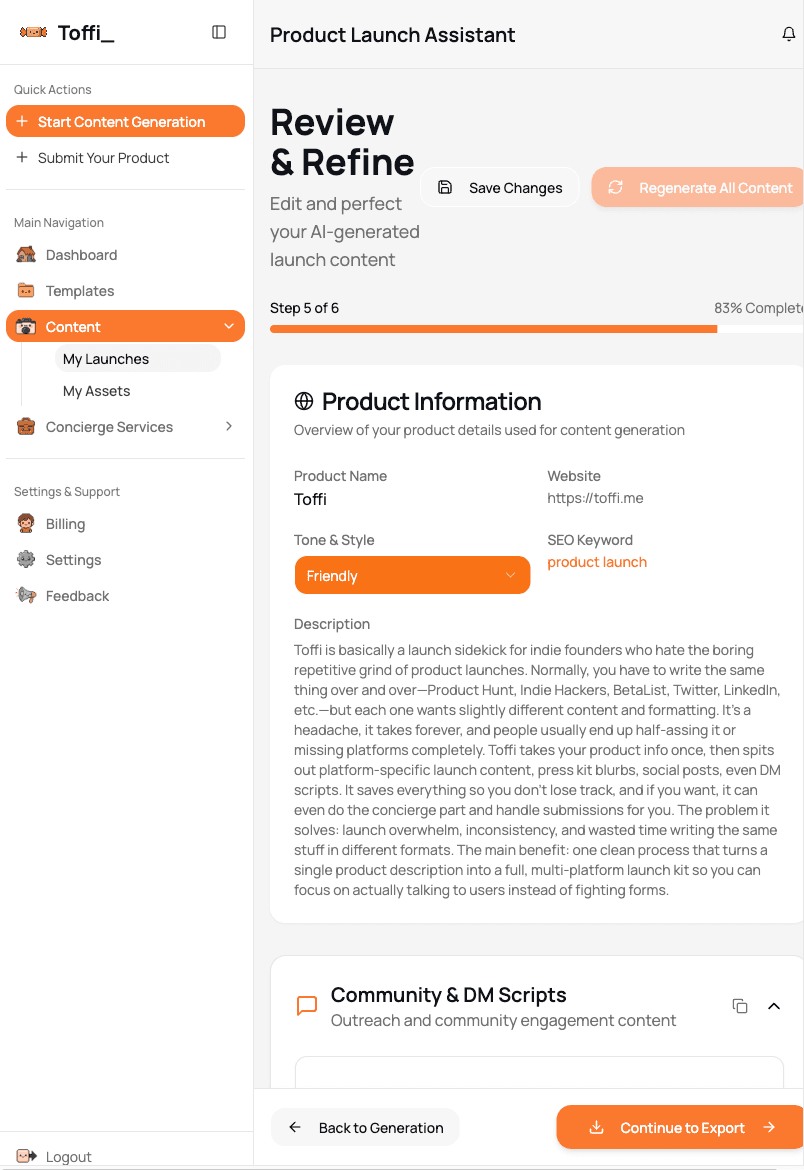Open notifications bell icon

(788, 34)
